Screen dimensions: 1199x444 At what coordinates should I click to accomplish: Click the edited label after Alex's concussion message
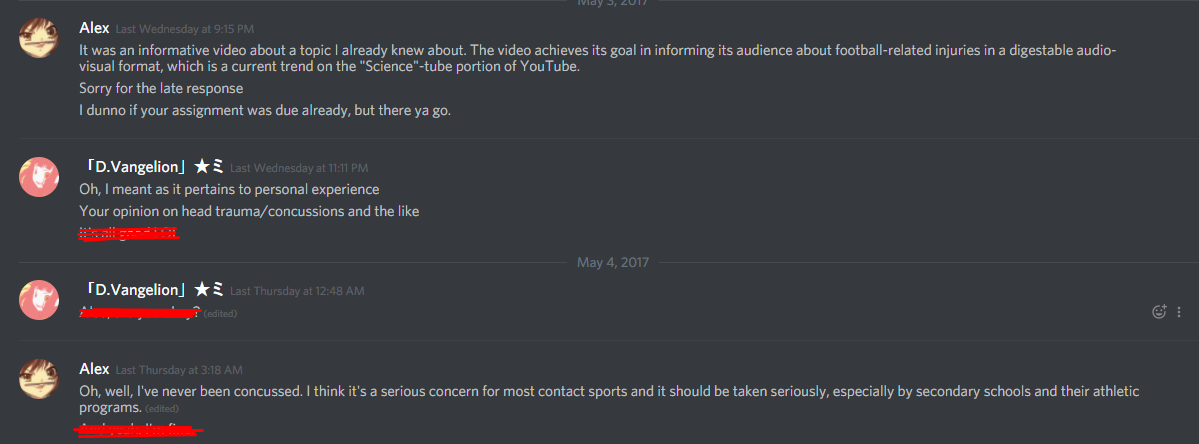pos(162,409)
